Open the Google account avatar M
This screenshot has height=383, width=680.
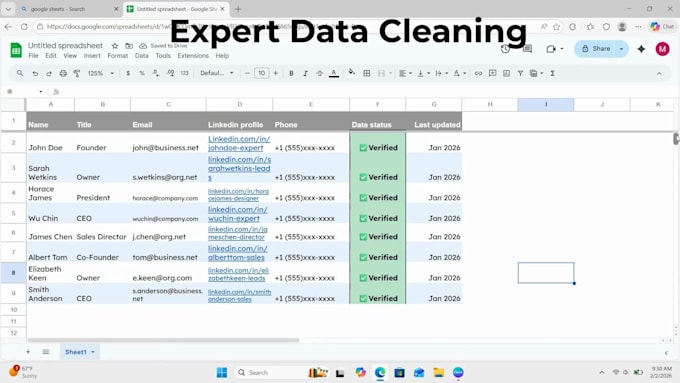point(662,49)
